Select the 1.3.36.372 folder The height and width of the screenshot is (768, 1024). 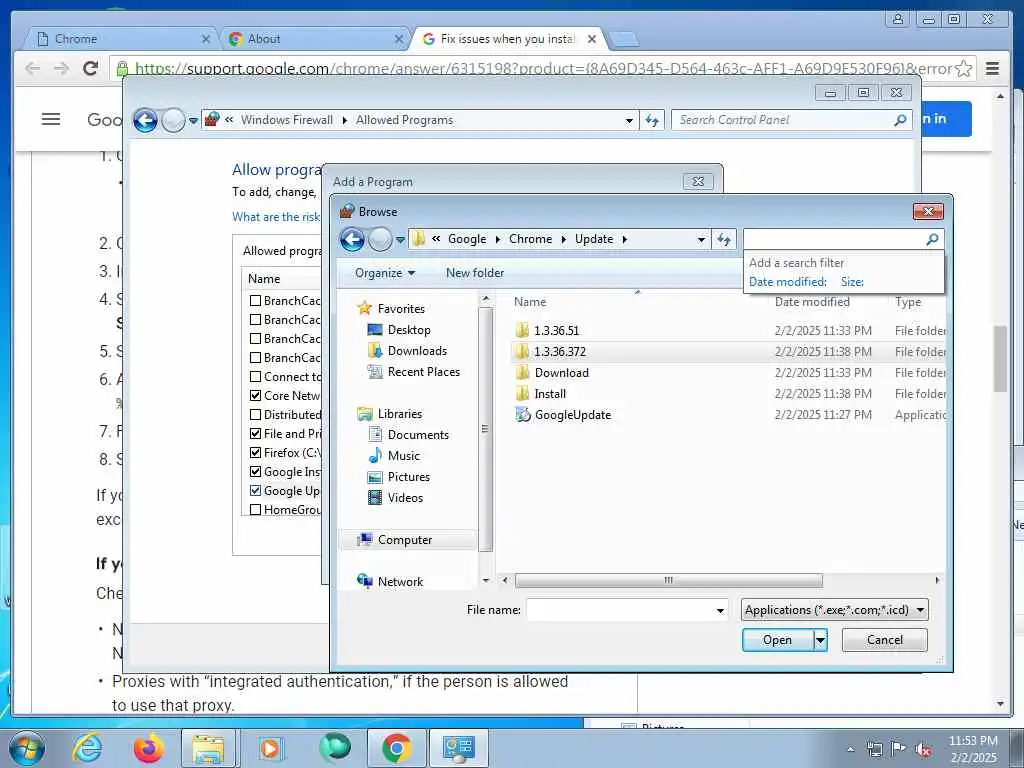pos(560,351)
